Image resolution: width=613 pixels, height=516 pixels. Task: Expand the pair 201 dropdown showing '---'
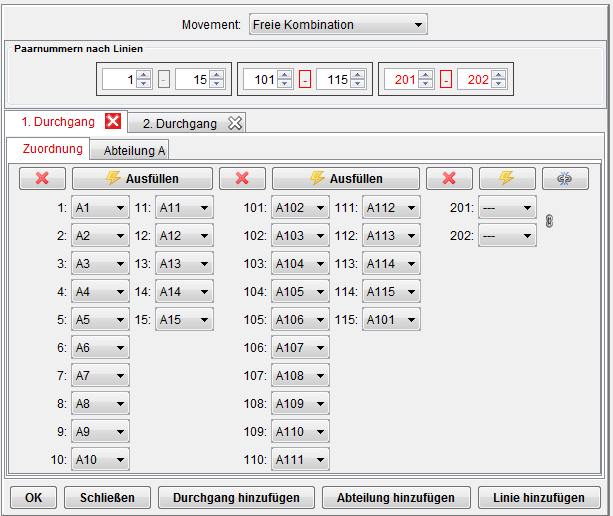click(x=508, y=208)
